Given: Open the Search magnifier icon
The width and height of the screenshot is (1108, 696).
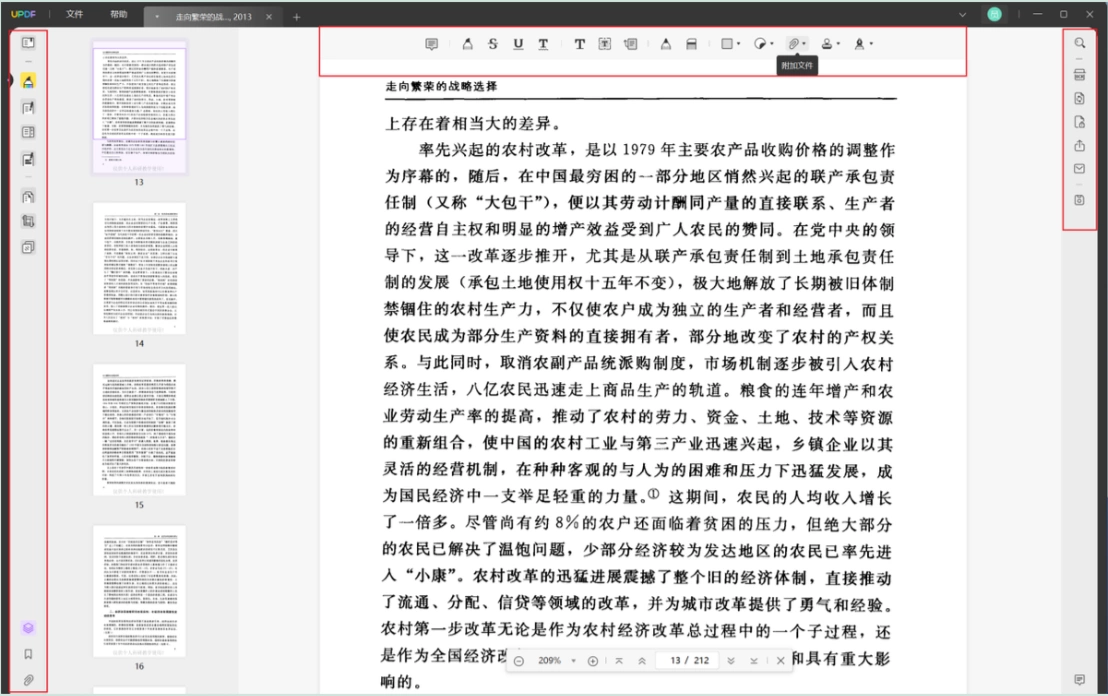Looking at the screenshot, I should (1080, 43).
